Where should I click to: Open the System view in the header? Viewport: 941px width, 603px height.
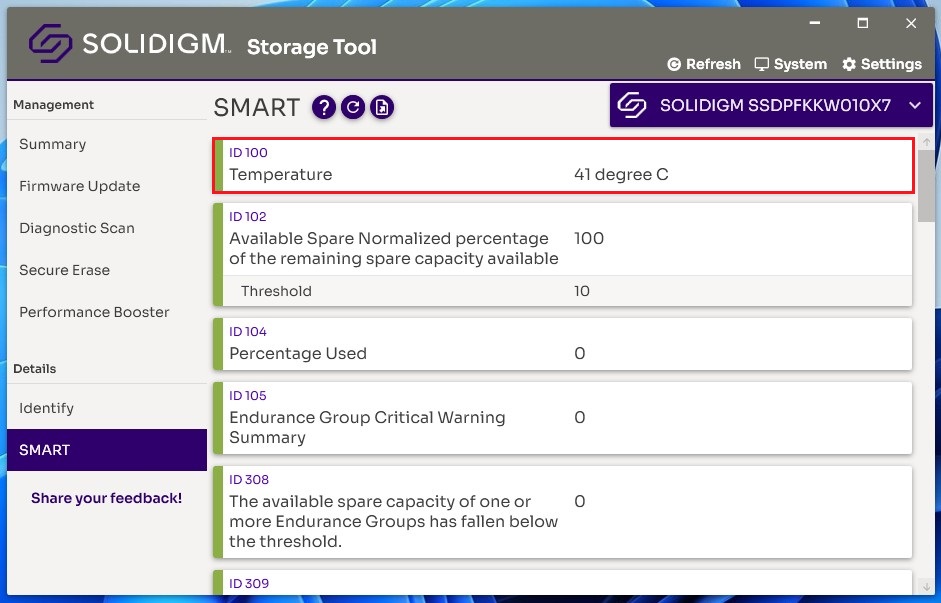[x=790, y=64]
